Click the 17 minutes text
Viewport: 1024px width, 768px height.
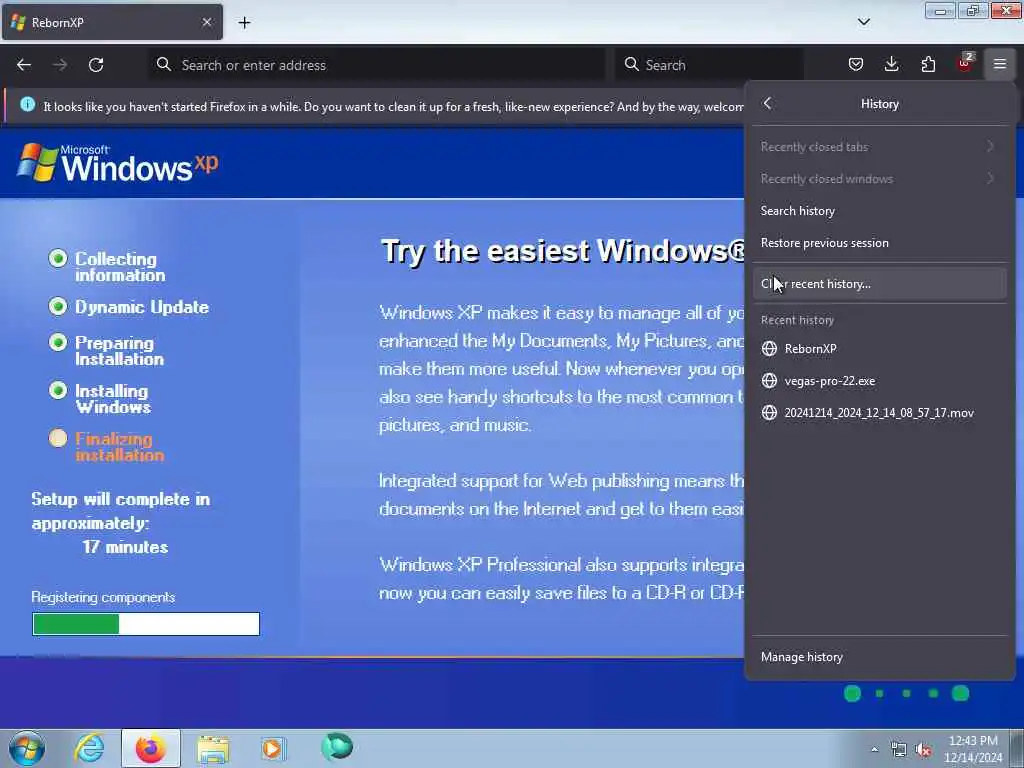125,547
